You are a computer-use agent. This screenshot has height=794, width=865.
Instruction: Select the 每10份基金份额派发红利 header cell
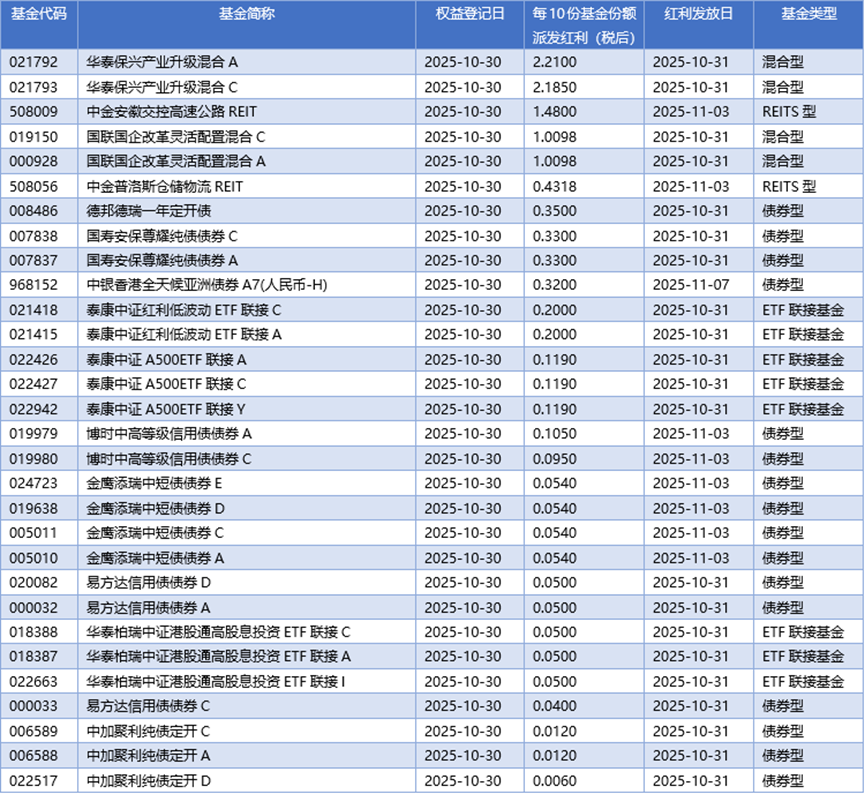(x=584, y=25)
